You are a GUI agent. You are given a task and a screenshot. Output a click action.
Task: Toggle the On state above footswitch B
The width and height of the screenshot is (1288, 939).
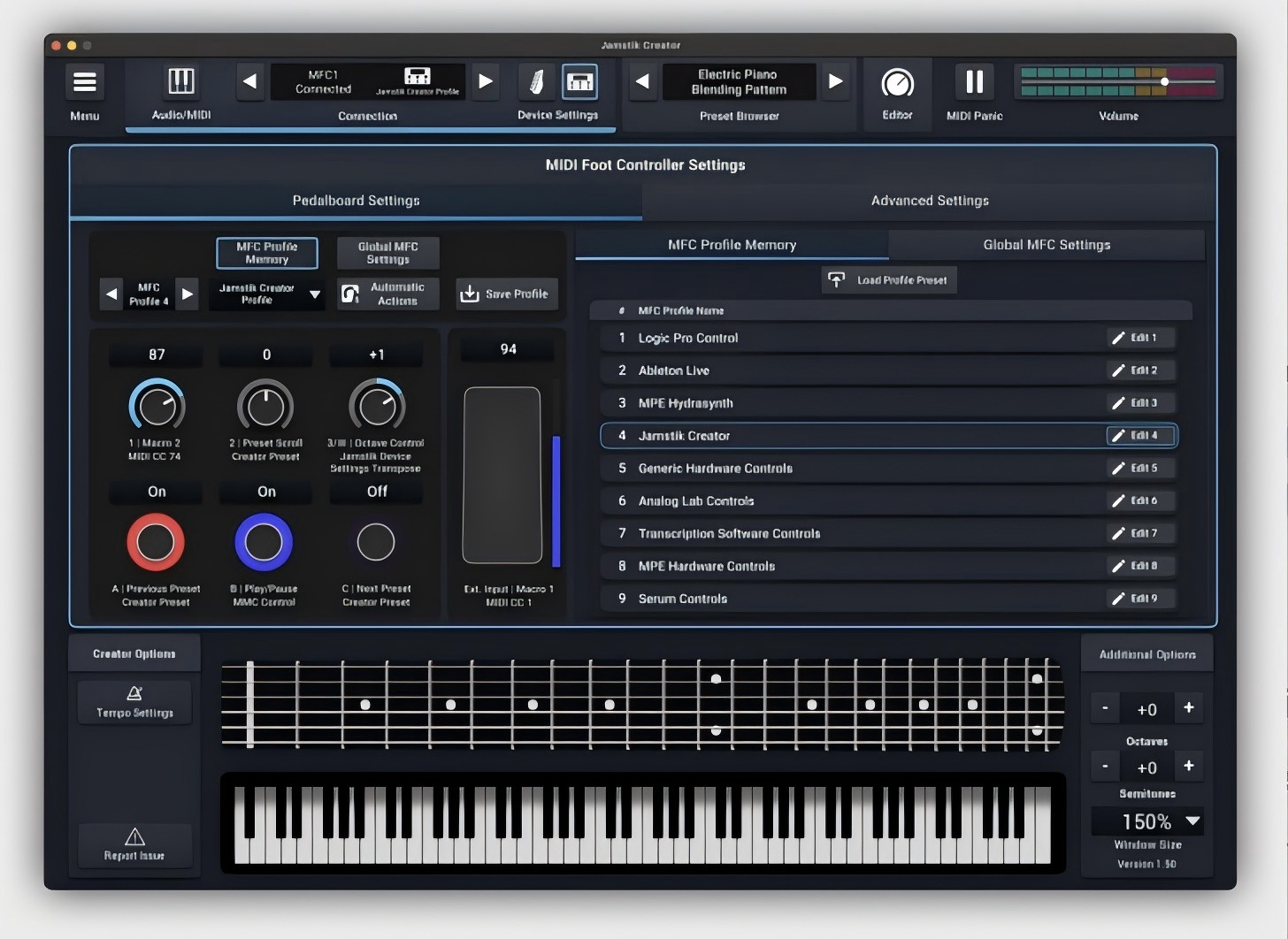[x=266, y=492]
